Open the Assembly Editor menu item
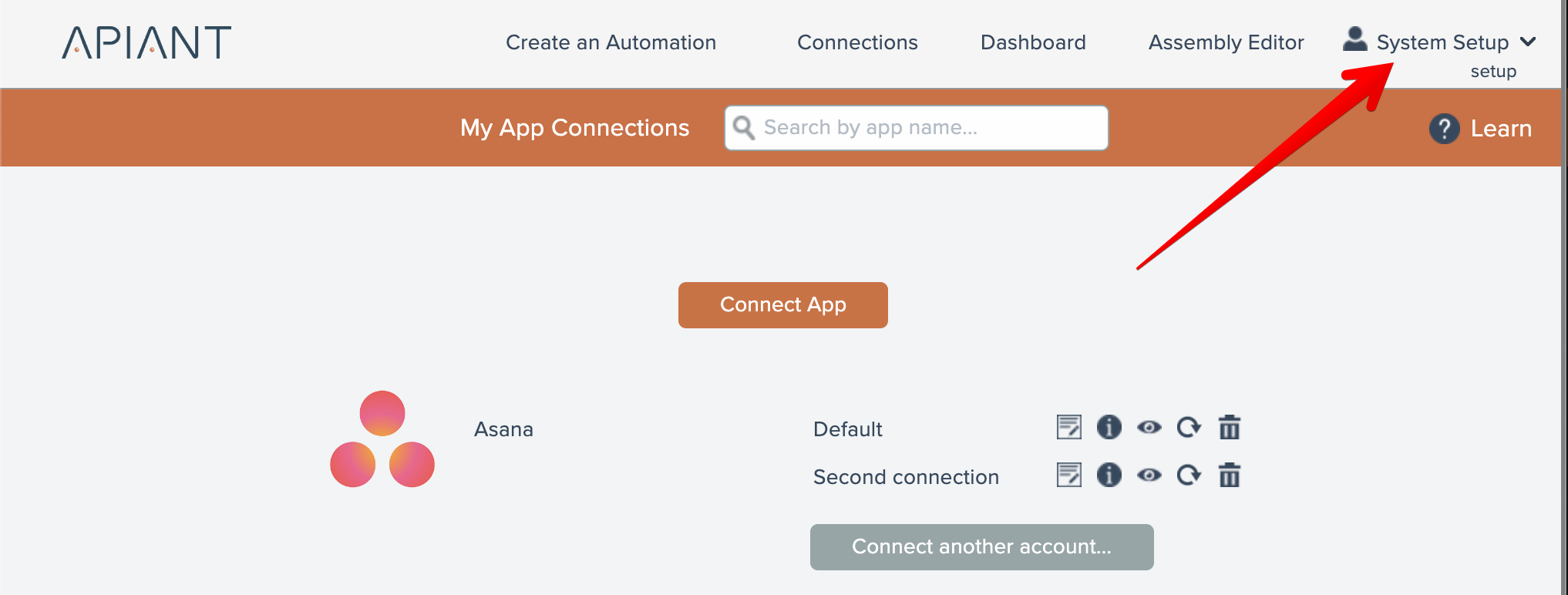Screen dimensions: 1568x595 (x=1226, y=42)
